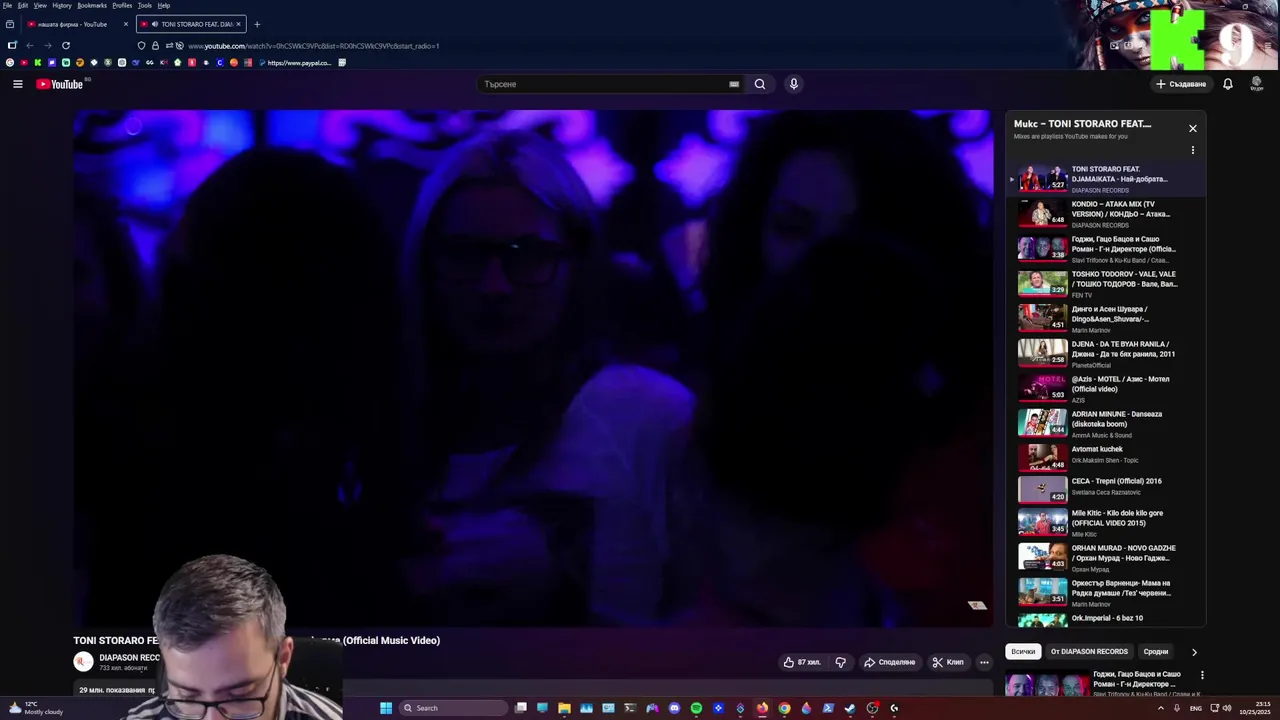The image size is (1280, 720).
Task: Open the site padlock security info
Action: point(155,46)
